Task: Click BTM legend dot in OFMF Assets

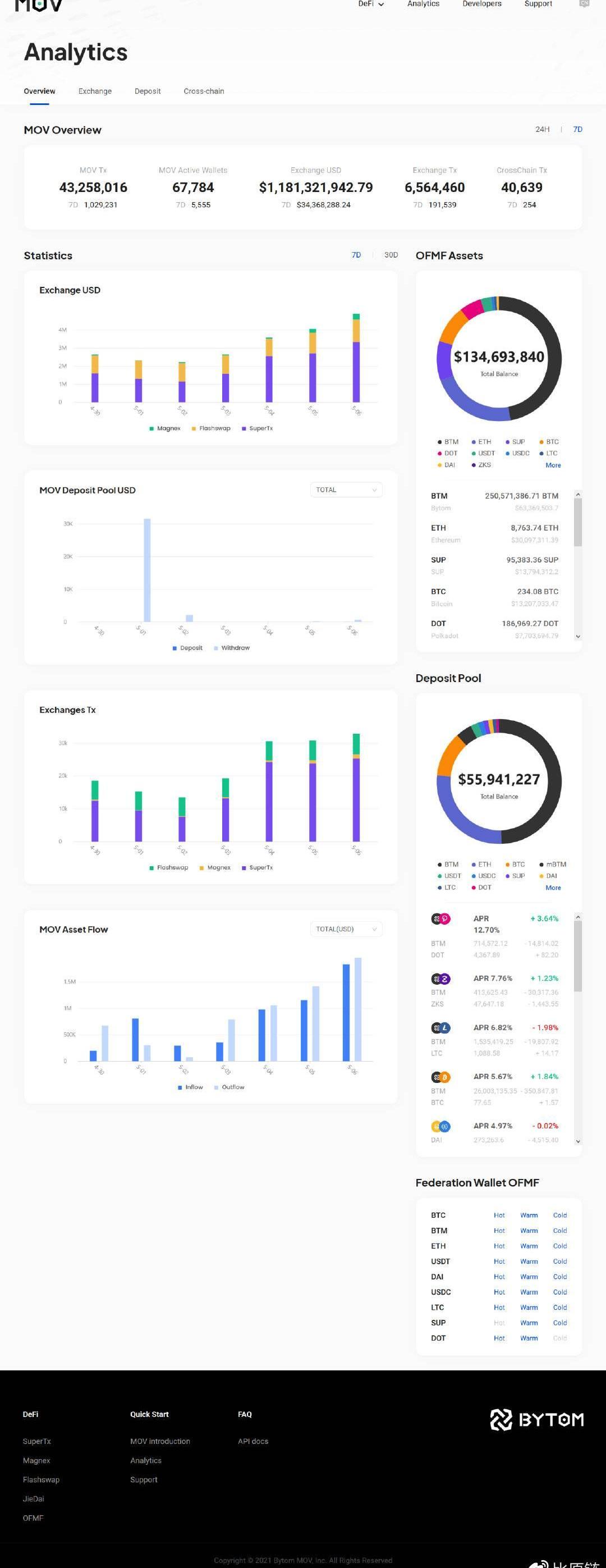Action: 439,442
